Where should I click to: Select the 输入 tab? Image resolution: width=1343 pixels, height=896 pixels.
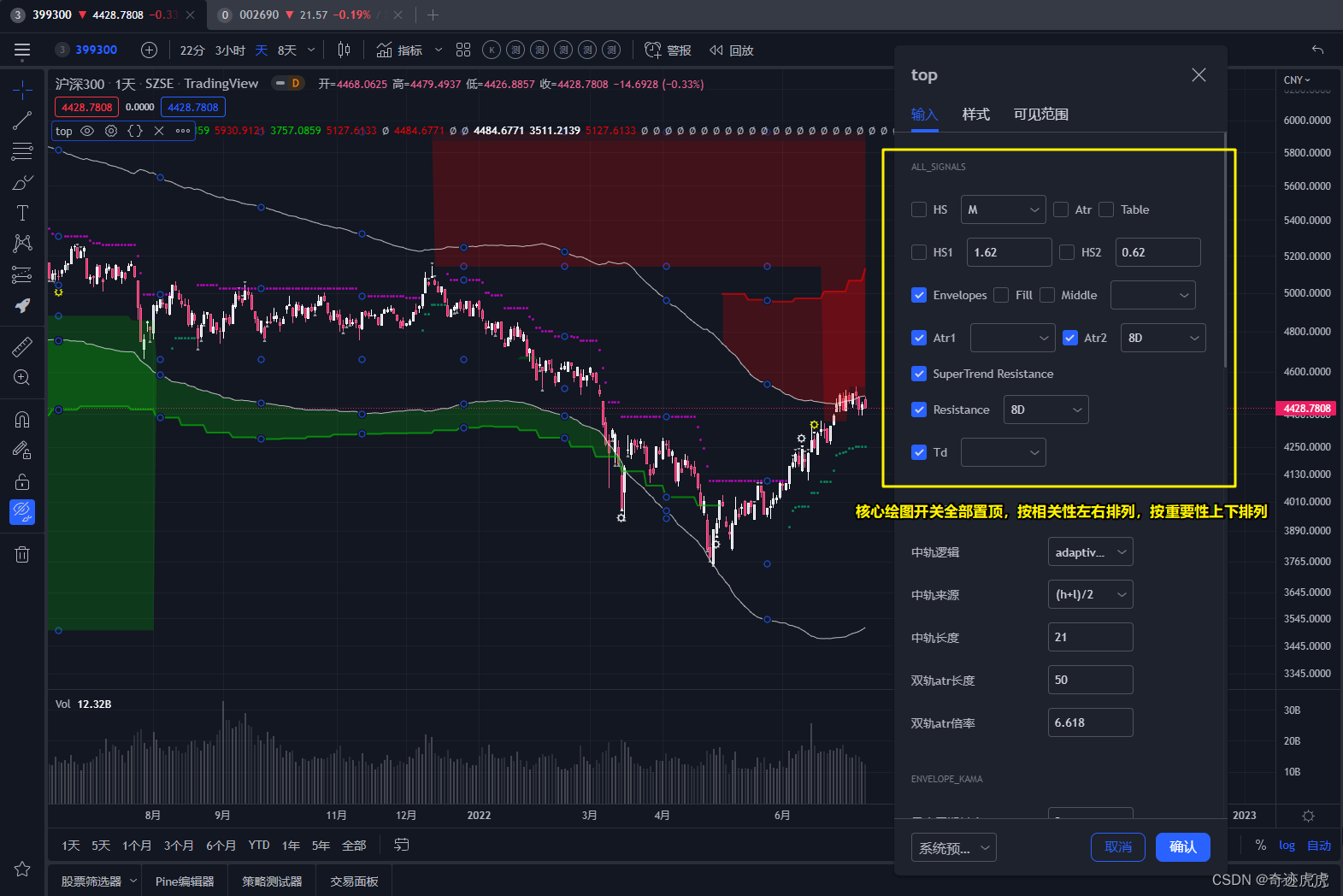click(x=925, y=115)
